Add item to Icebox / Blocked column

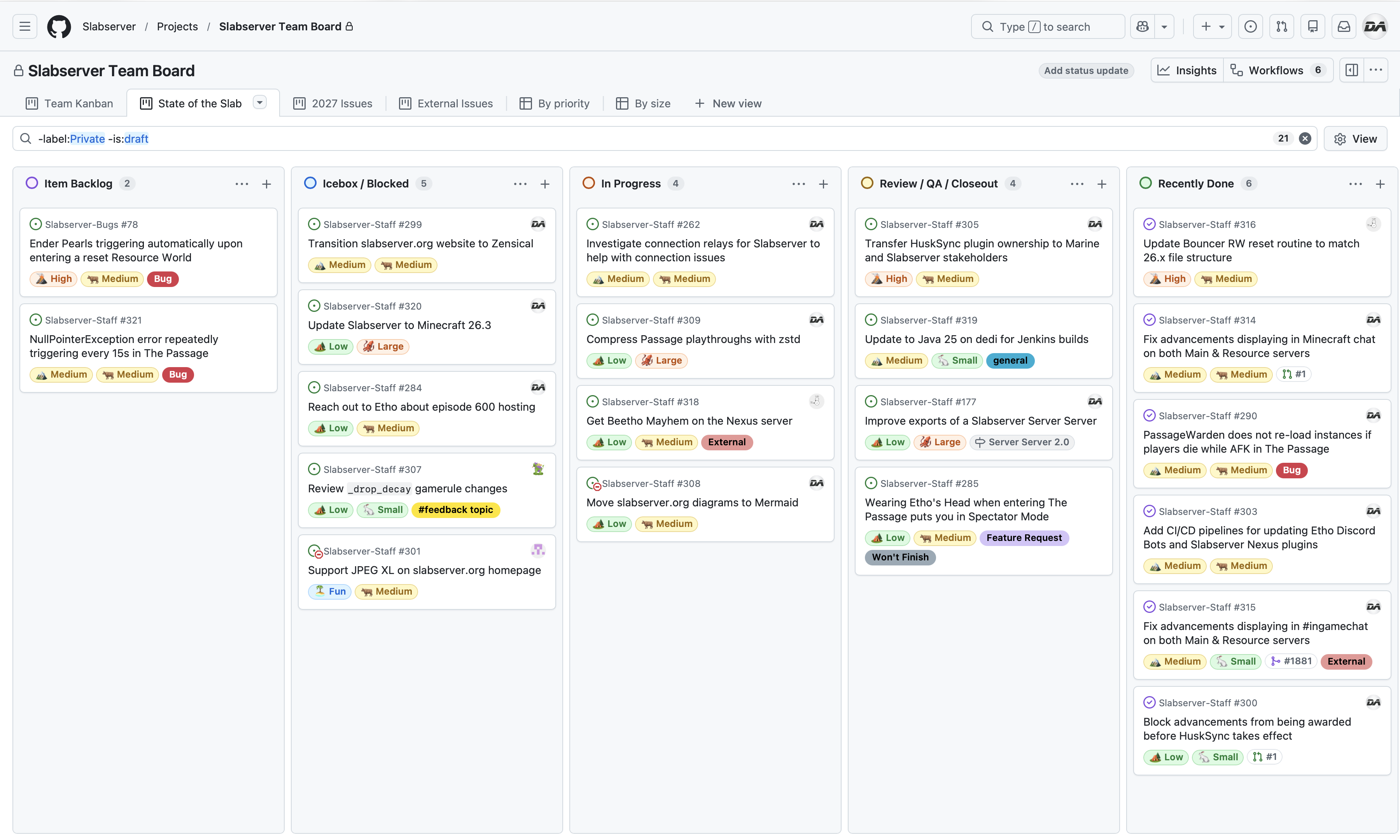[x=545, y=184]
